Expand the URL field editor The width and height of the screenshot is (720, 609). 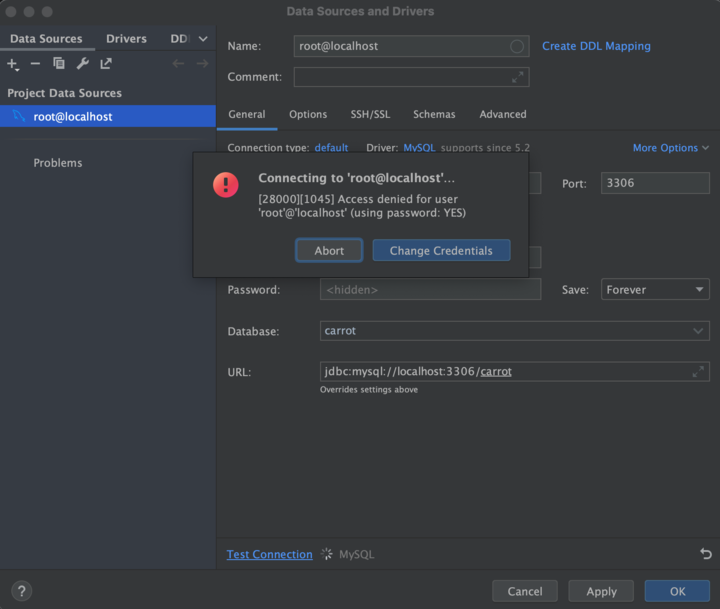698,372
